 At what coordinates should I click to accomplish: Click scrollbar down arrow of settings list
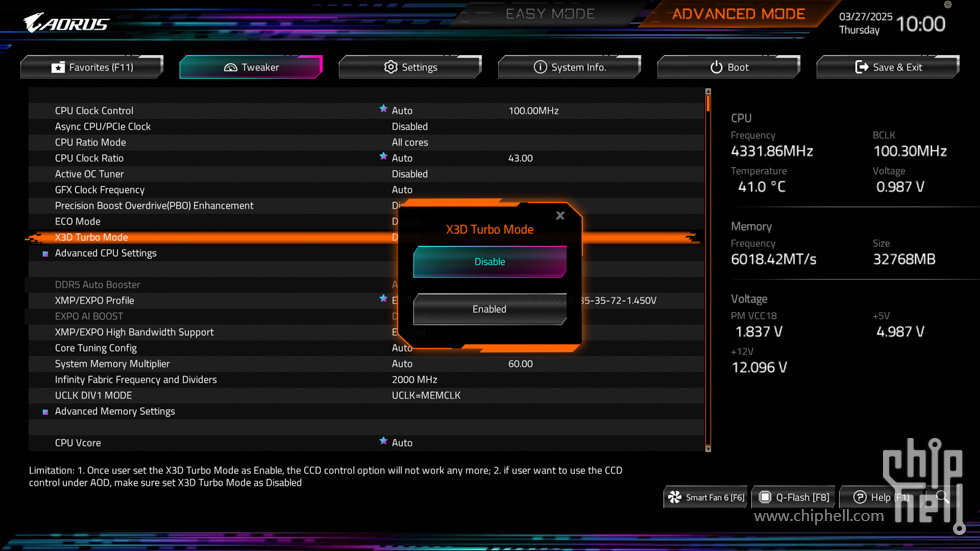tap(708, 449)
